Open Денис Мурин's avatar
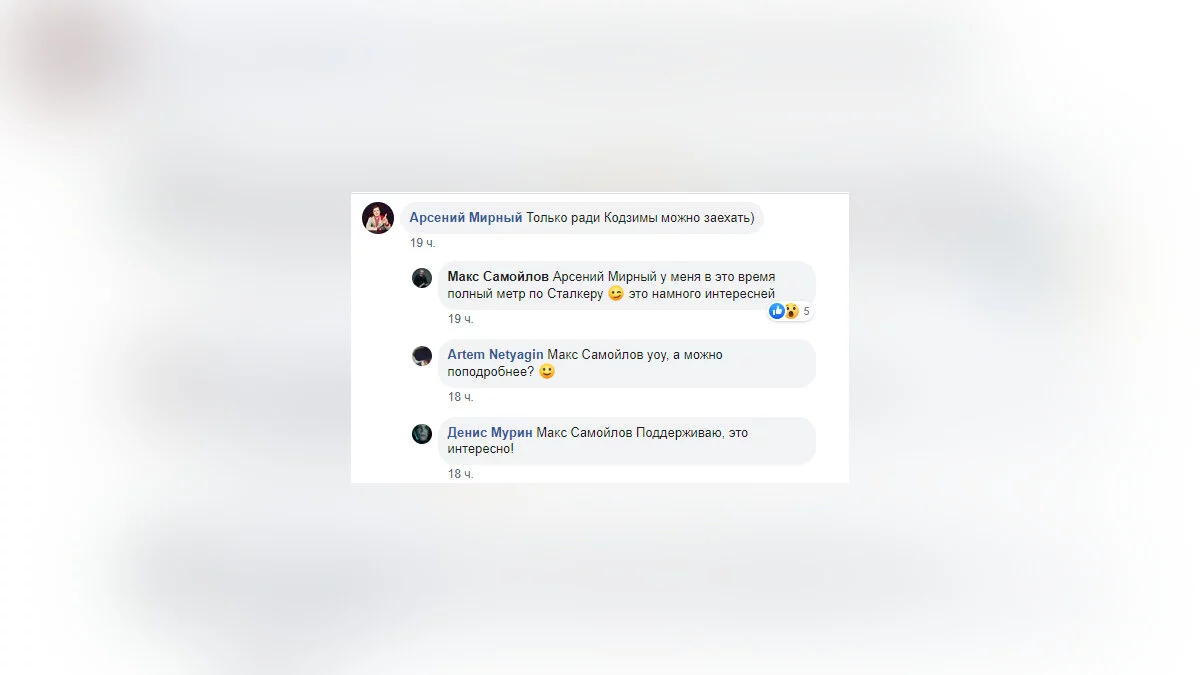 [422, 434]
